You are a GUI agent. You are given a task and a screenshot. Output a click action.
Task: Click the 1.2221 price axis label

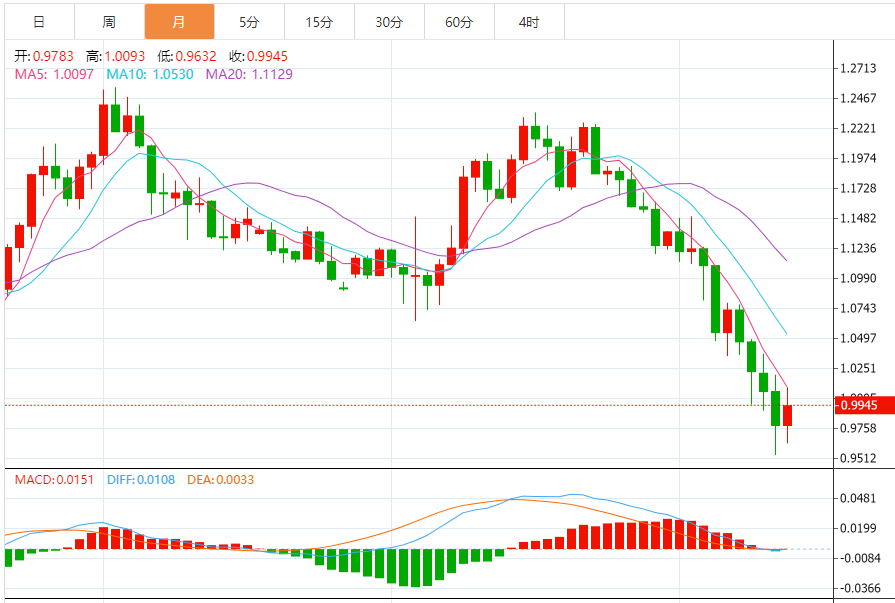coord(858,128)
